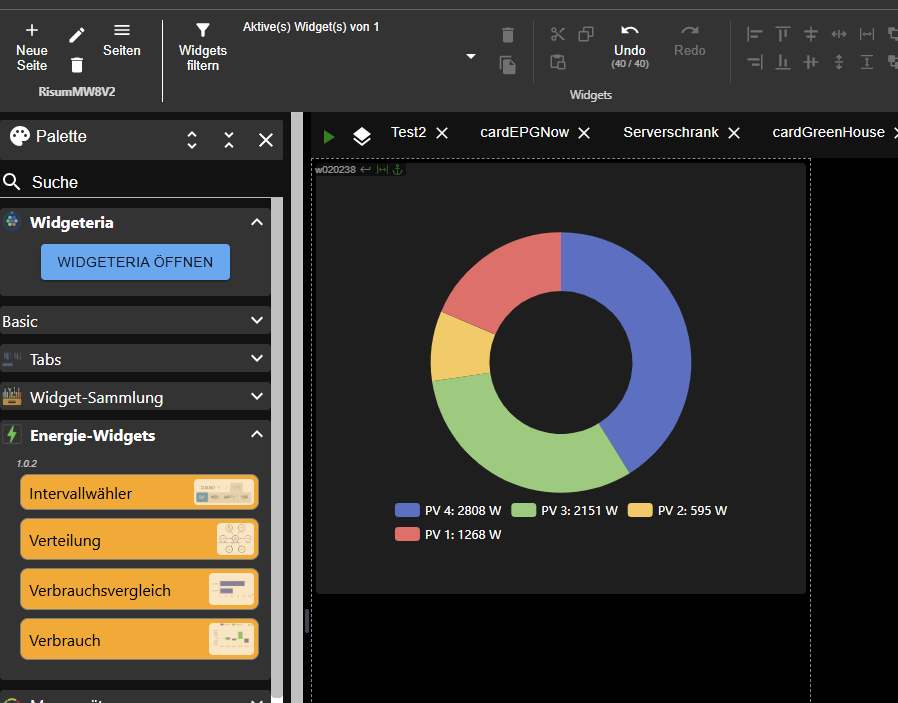
Task: Click the green play run button
Action: coord(329,136)
